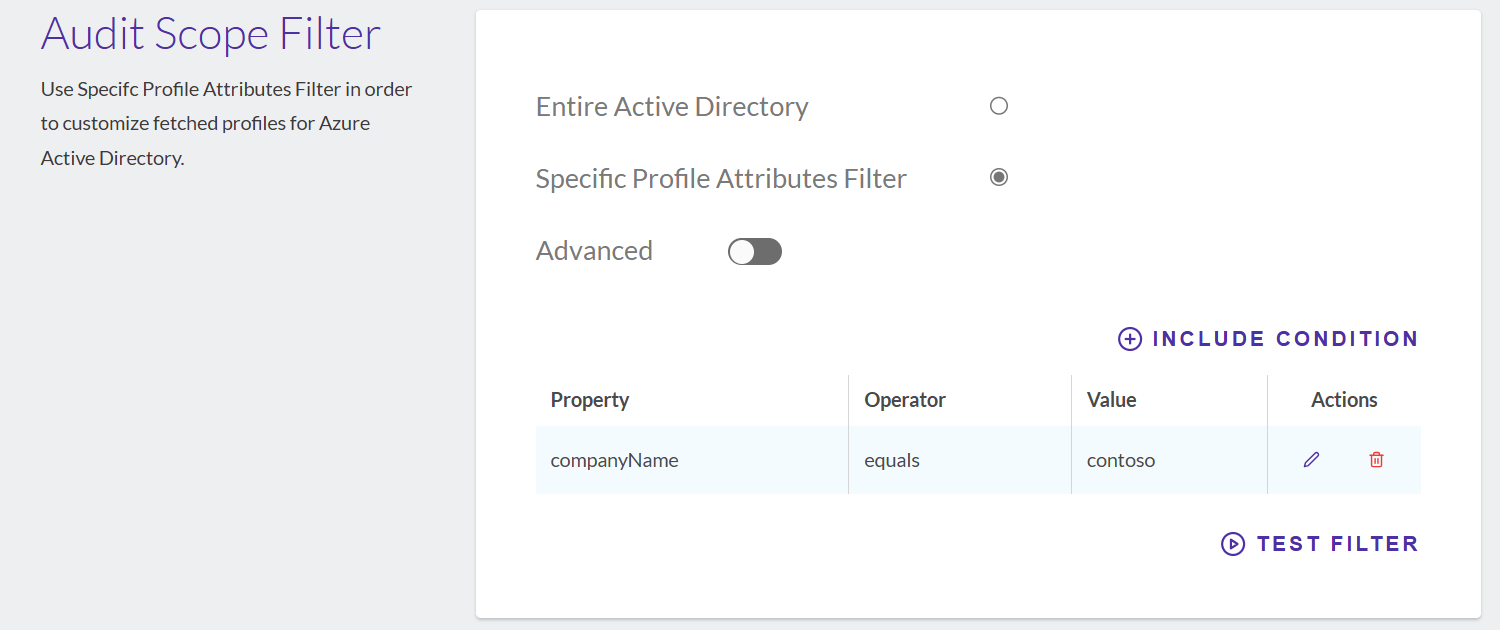Click the plus circle icon beside Include Condition
The height and width of the screenshot is (630, 1500).
tap(1129, 339)
